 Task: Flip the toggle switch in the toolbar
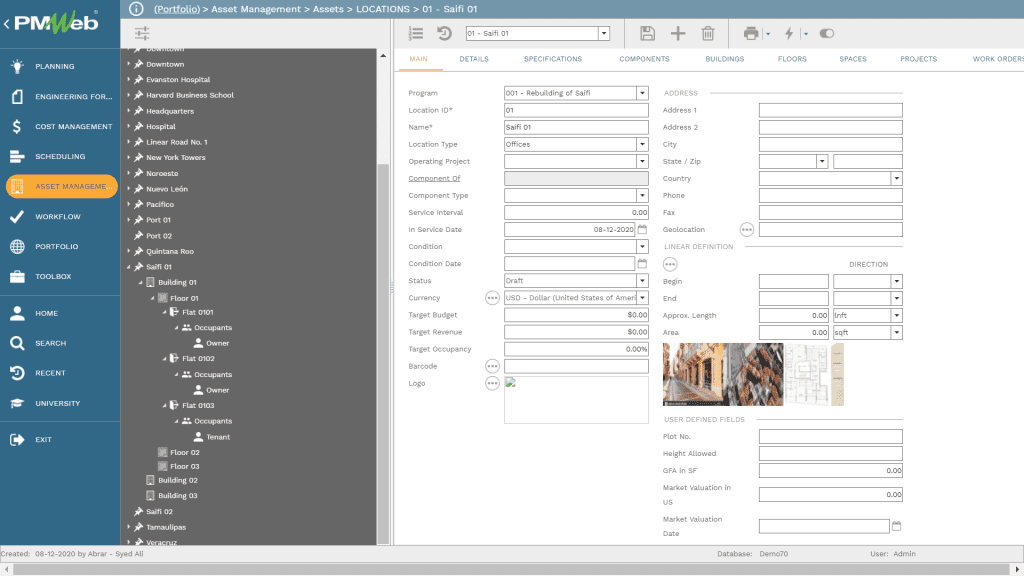coord(826,33)
